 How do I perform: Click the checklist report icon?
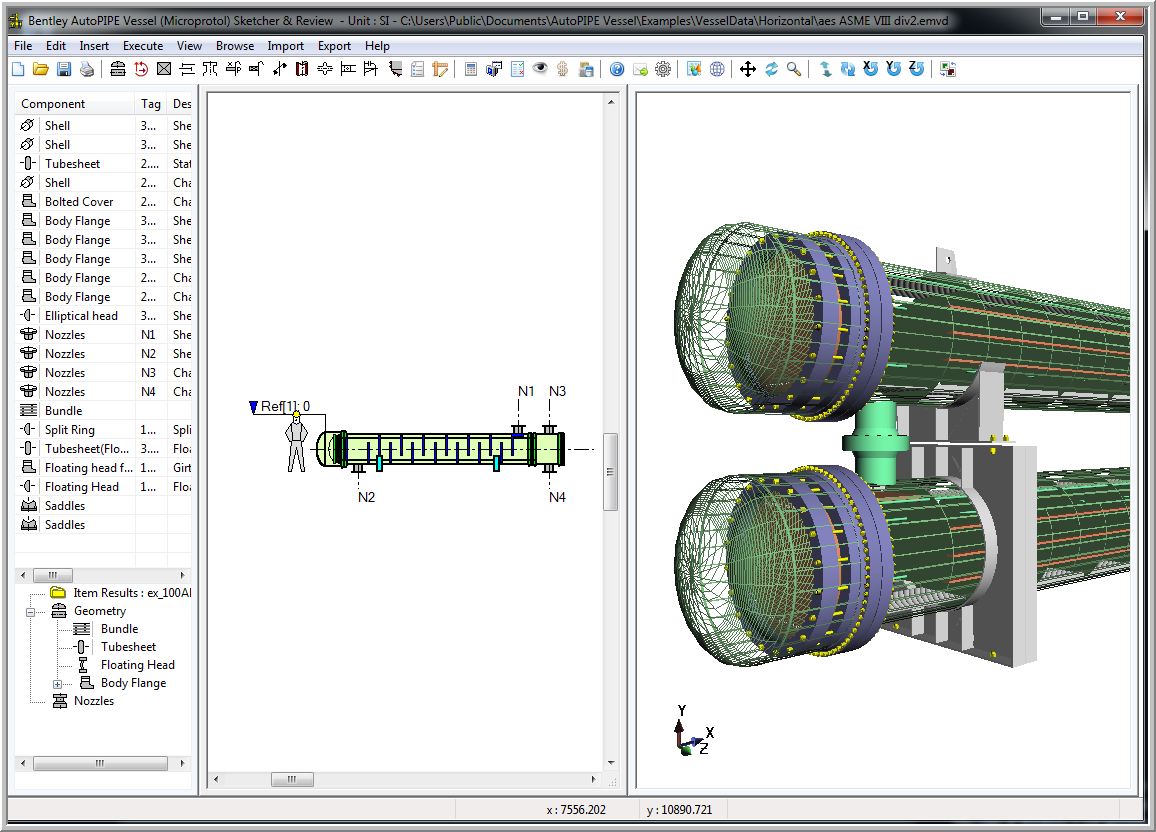coord(518,69)
